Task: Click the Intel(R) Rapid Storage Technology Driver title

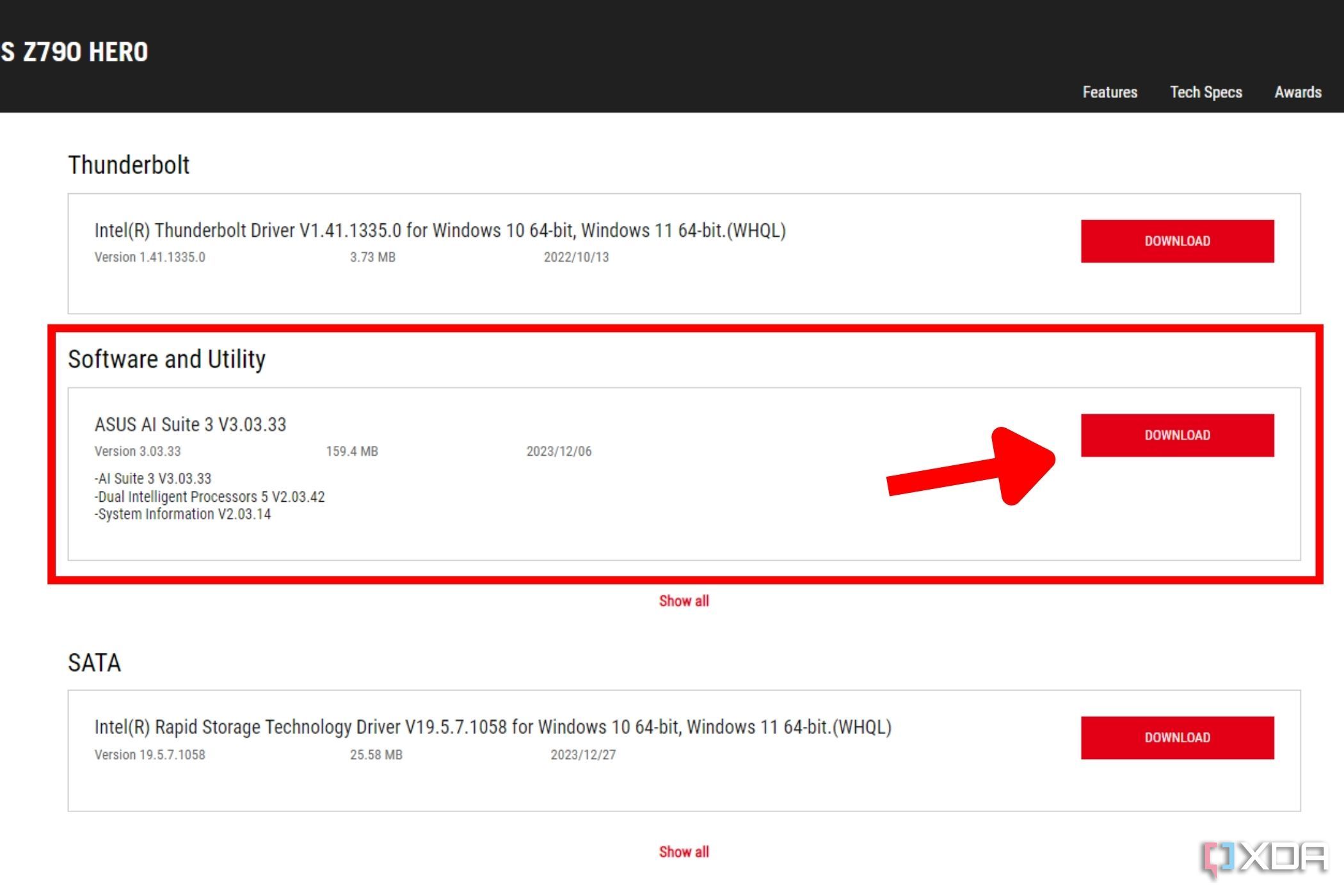Action: click(493, 727)
